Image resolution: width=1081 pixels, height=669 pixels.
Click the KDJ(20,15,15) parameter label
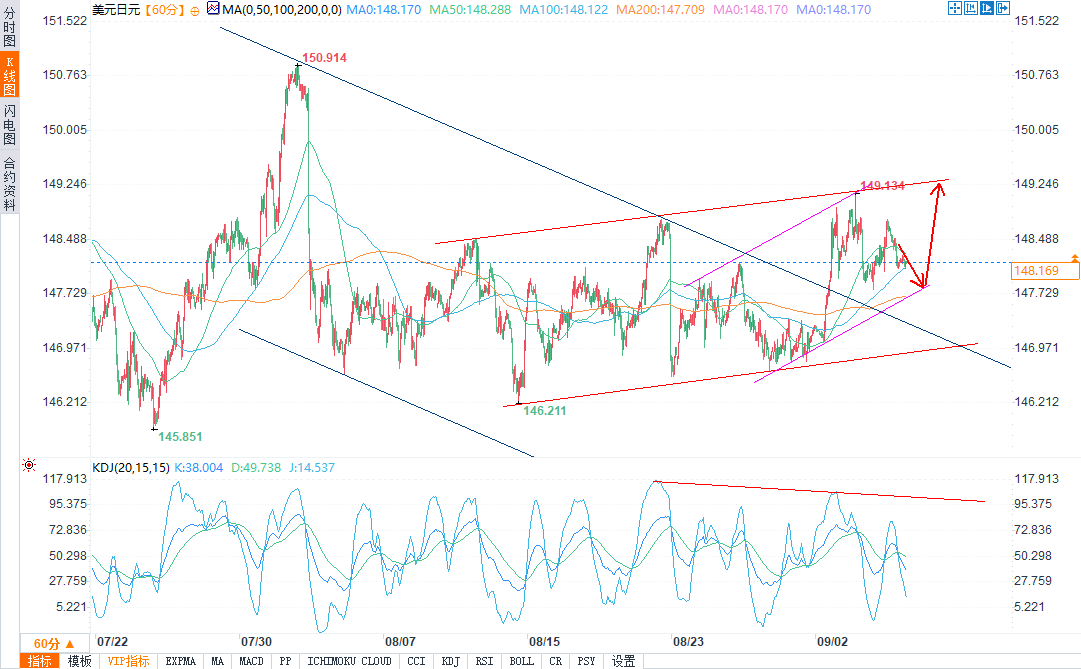coord(131,468)
